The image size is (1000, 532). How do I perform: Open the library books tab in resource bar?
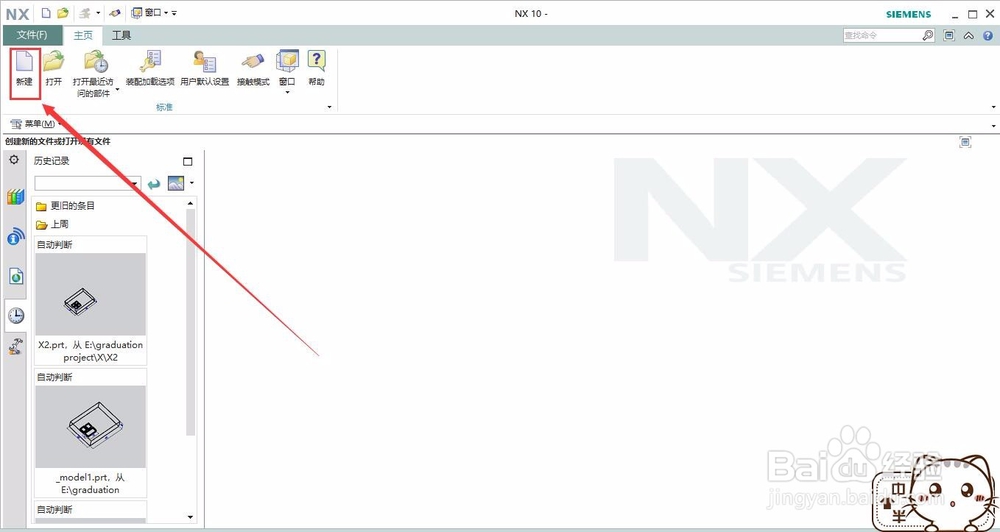16,197
